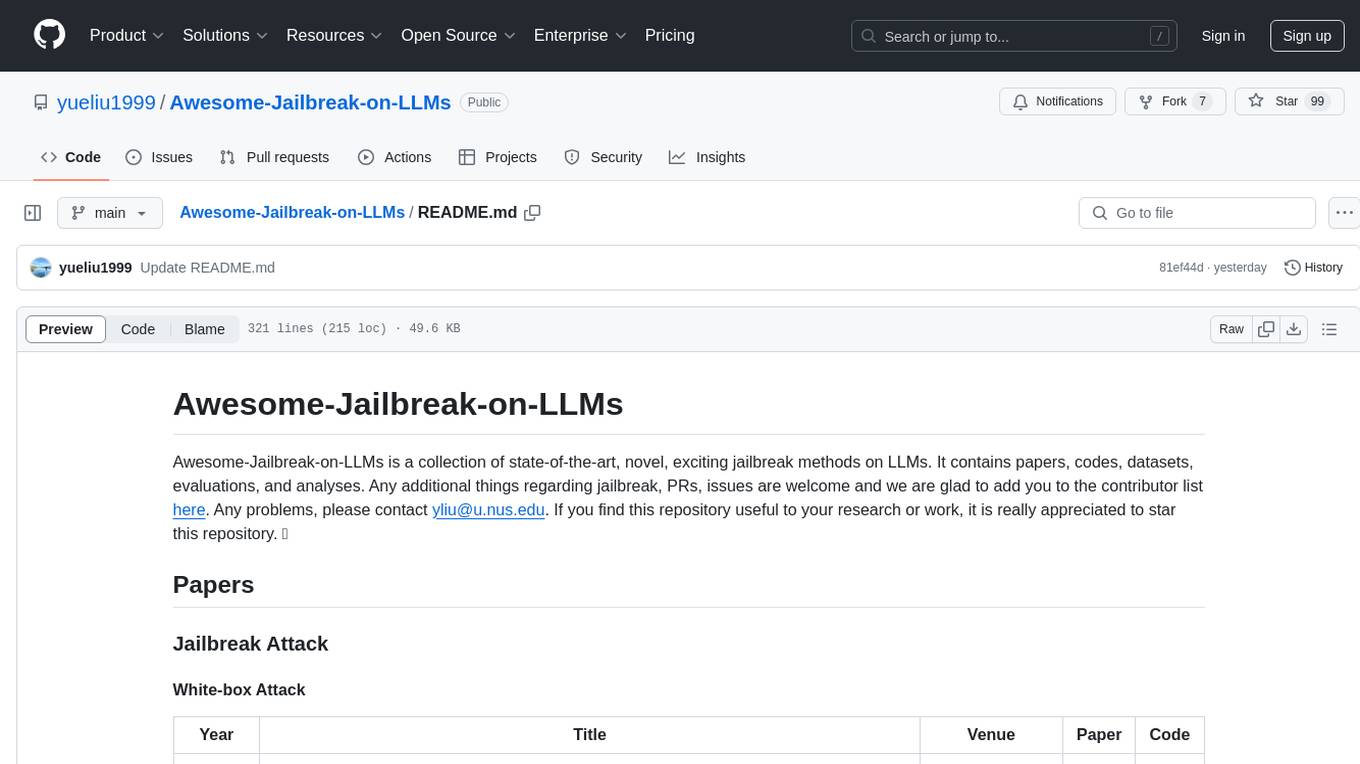Open the Pull requests tab
The height and width of the screenshot is (764, 1360).
pyautogui.click(x=274, y=157)
